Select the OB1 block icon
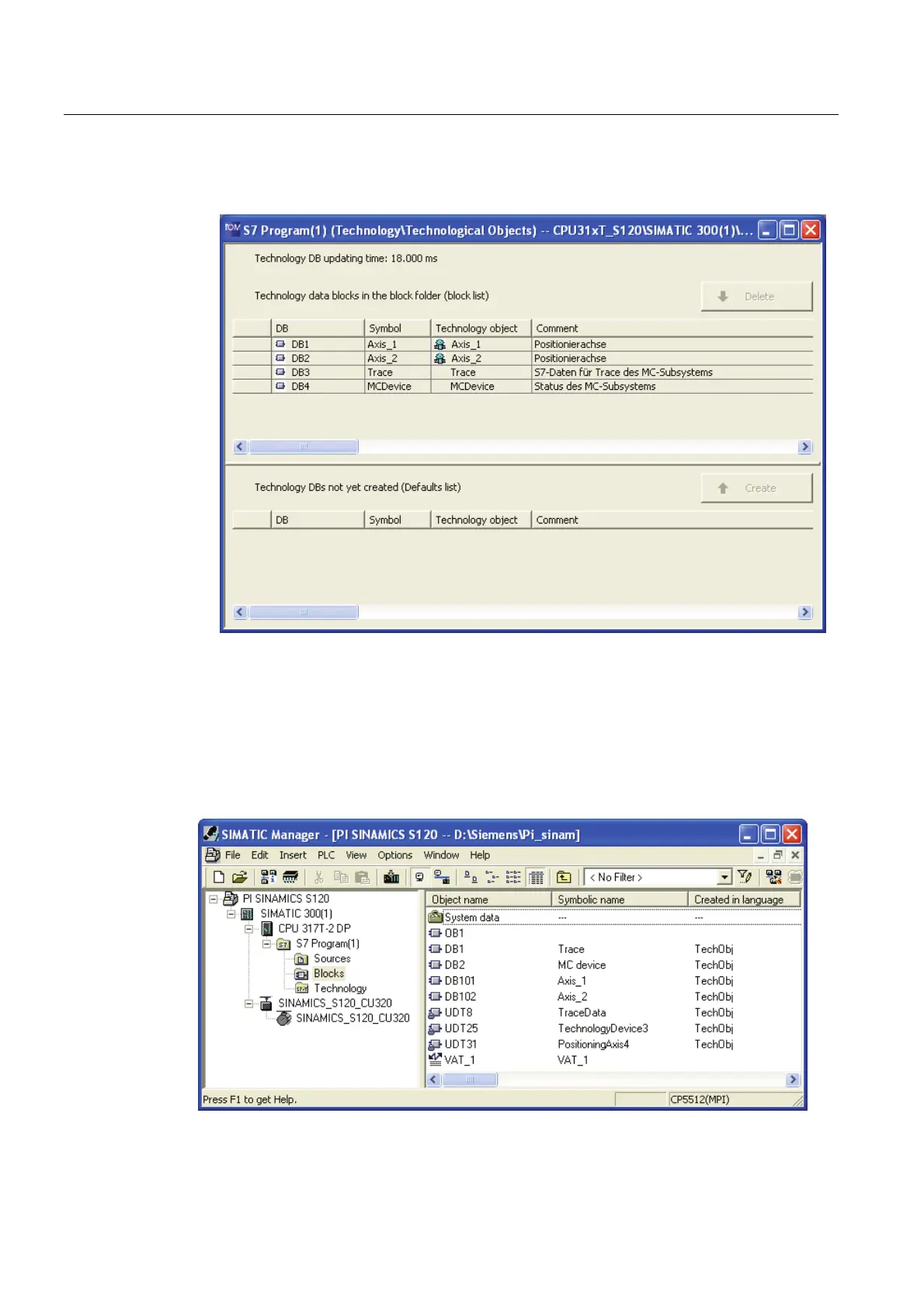924x1308 pixels. coord(436,934)
